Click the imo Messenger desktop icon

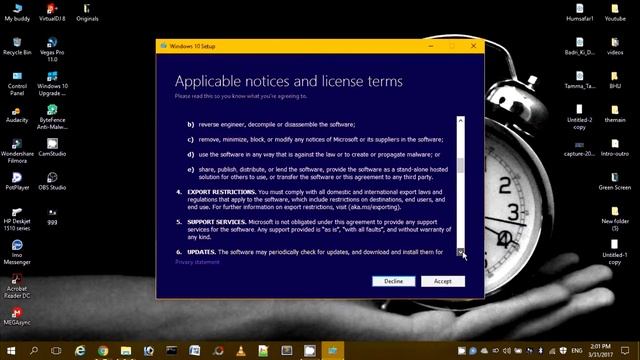[x=17, y=252]
